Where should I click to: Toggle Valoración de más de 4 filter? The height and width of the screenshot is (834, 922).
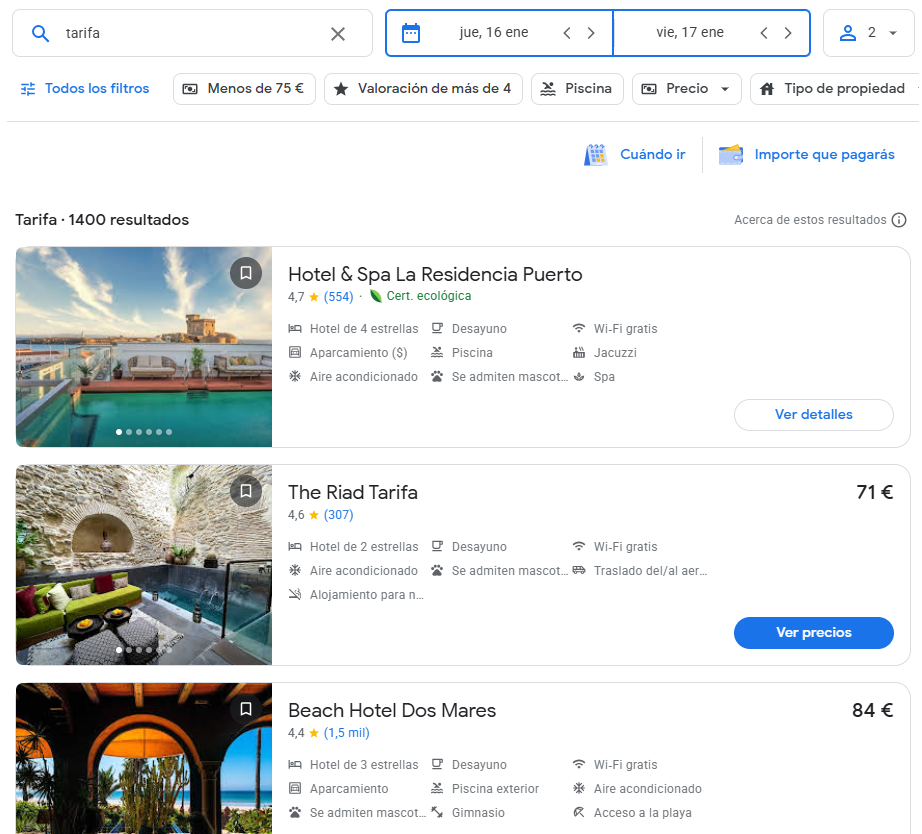point(423,89)
